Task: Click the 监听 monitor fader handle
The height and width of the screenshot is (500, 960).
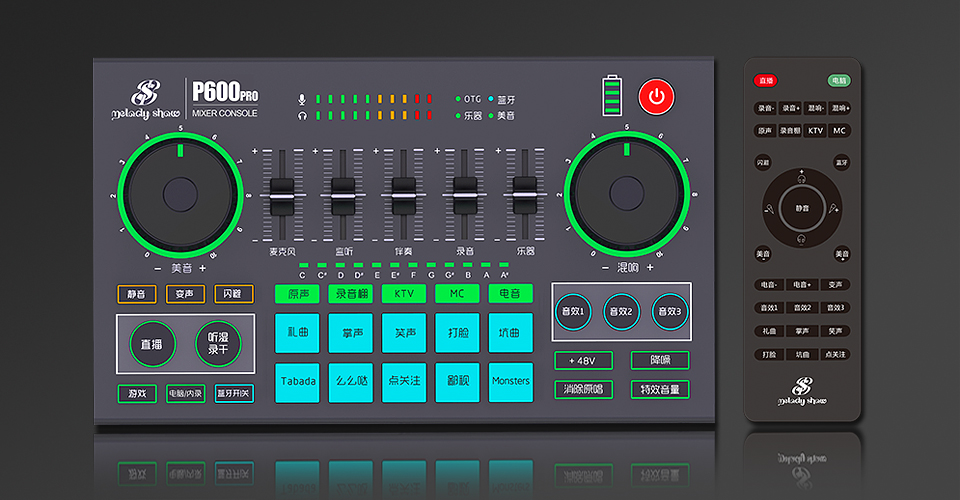Action: point(343,196)
